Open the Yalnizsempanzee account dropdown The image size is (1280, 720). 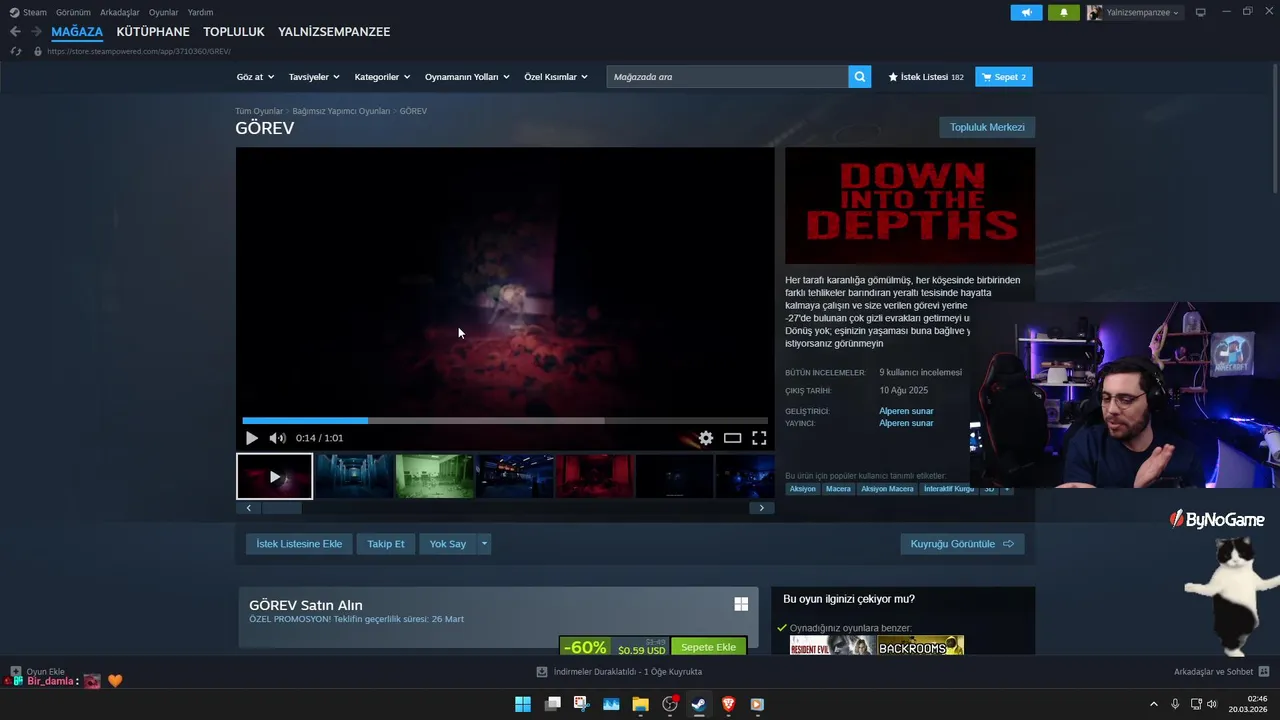1135,12
